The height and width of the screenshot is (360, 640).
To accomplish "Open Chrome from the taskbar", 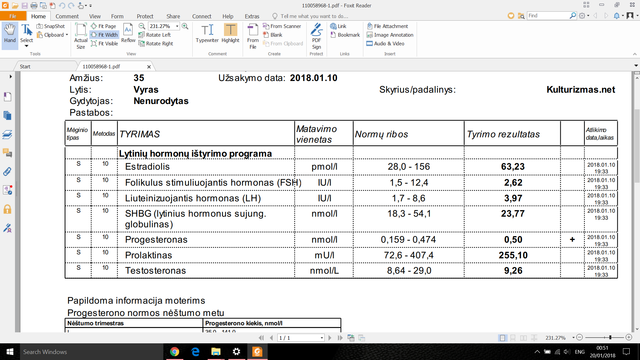I will pyautogui.click(x=174, y=351).
